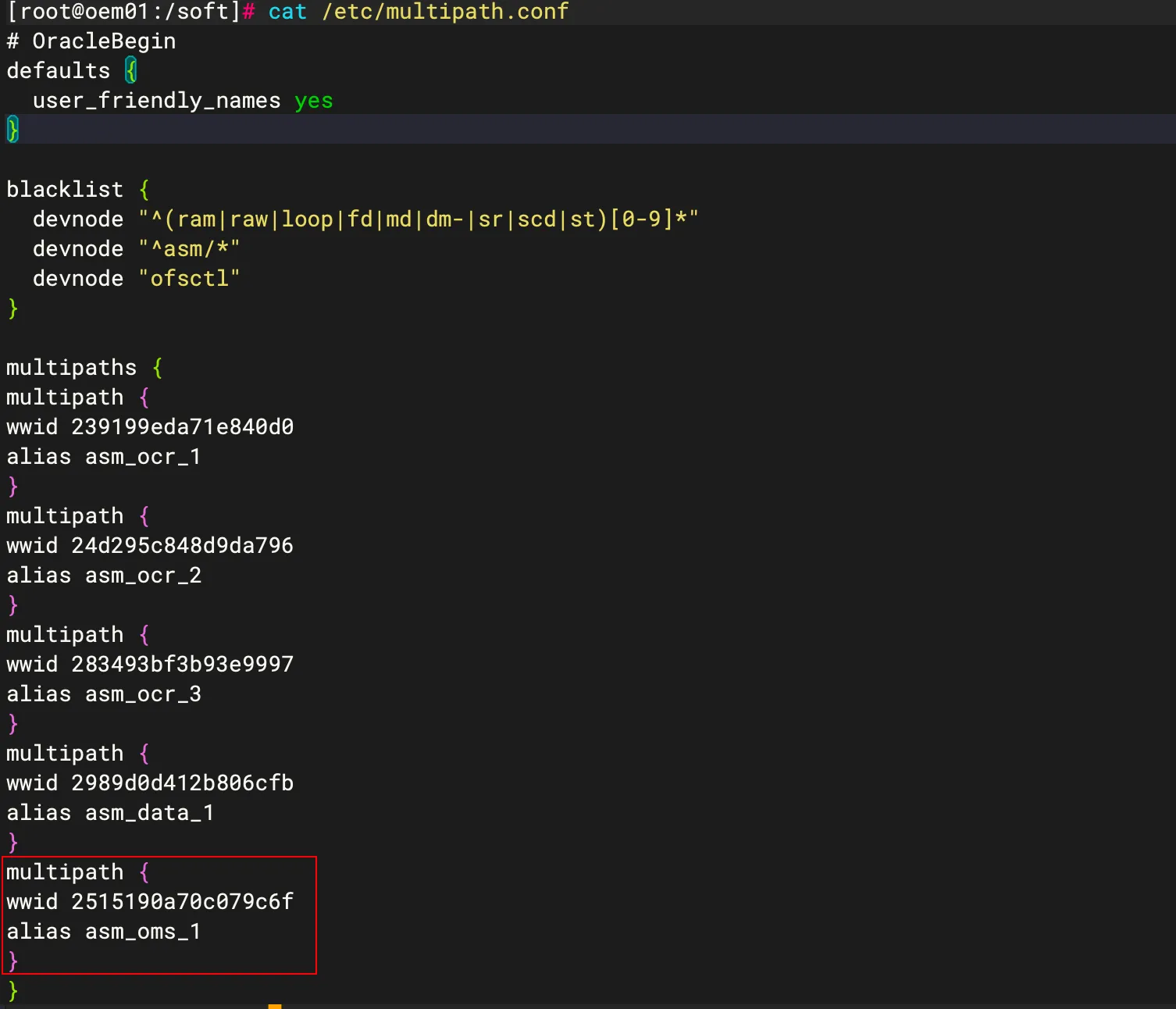This screenshot has height=1009, width=1176.
Task: Click the alias asm_data_1 text
Action: (x=110, y=813)
